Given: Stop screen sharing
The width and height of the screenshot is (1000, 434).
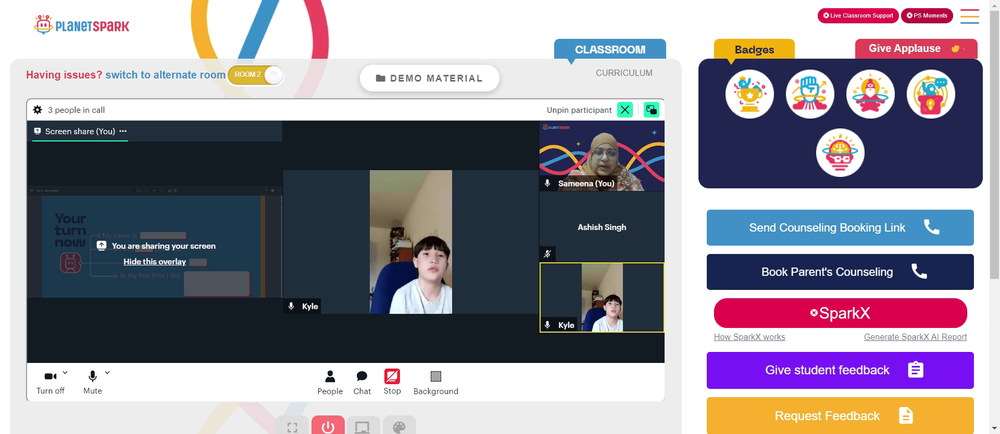Looking at the screenshot, I should [x=392, y=382].
